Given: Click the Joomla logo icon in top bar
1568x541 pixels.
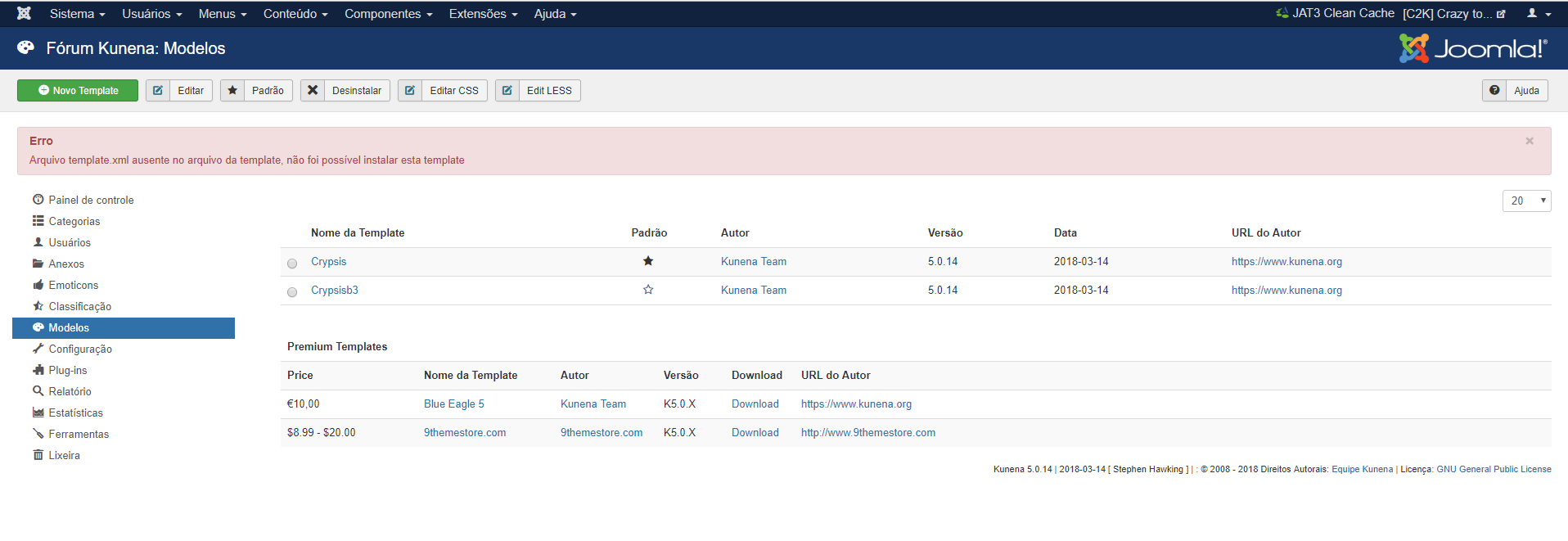Looking at the screenshot, I should click(x=24, y=13).
